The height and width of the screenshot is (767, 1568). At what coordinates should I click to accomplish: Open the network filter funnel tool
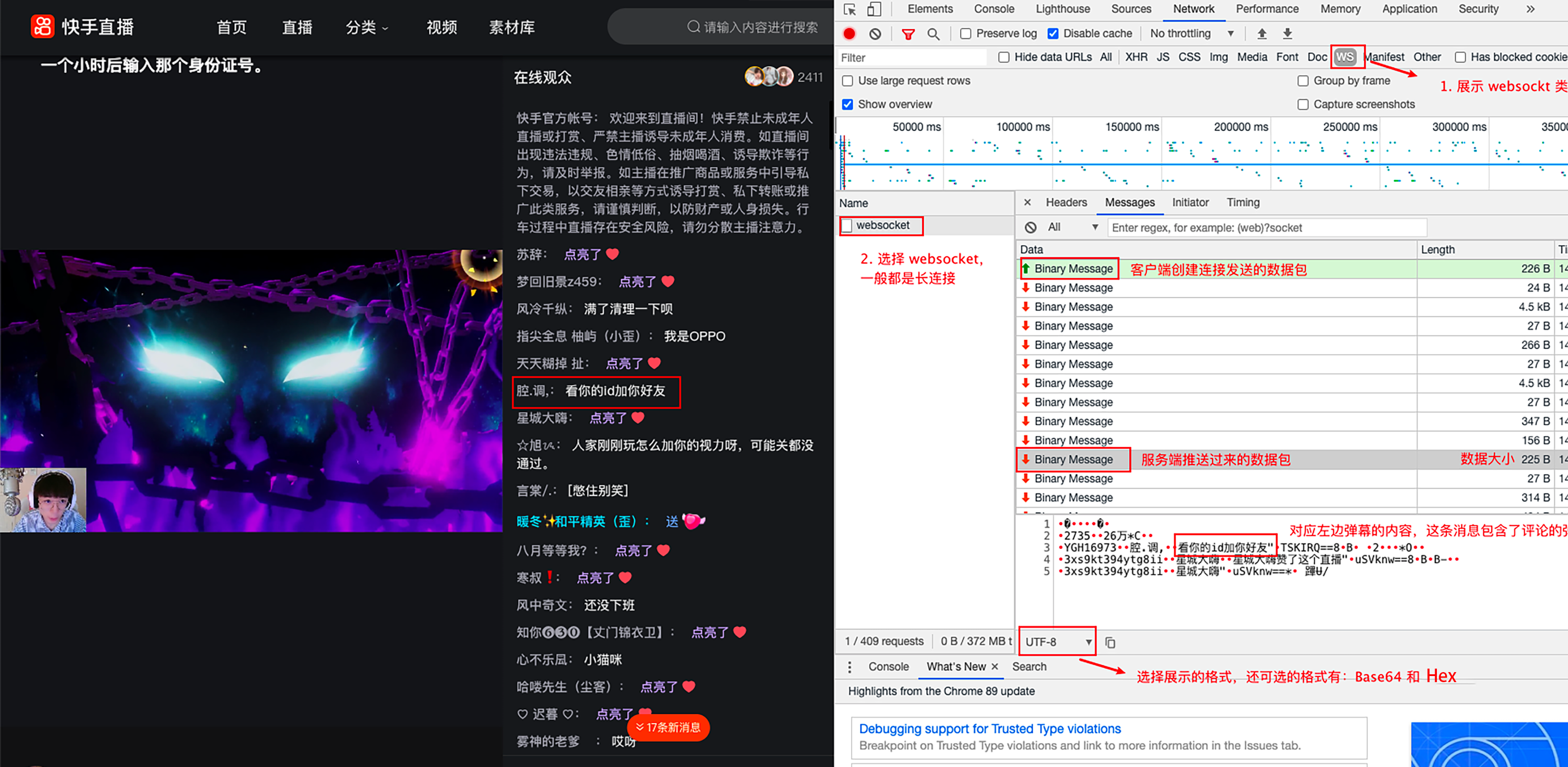tap(908, 34)
